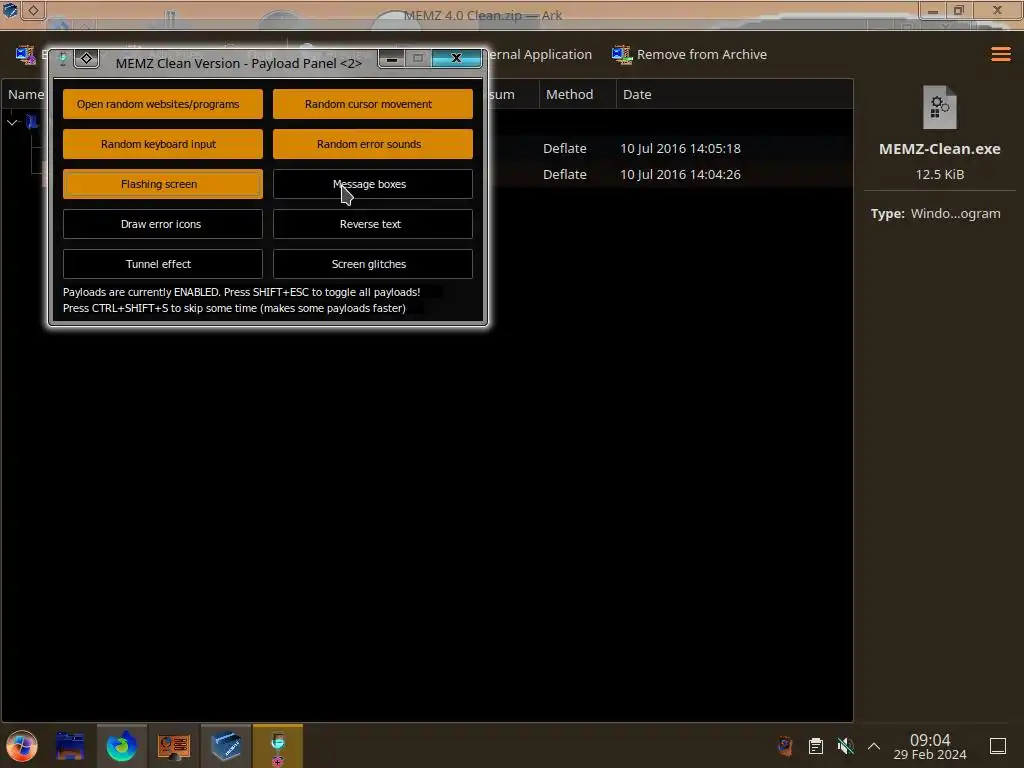Toggle Random error sounds payload
The width and height of the screenshot is (1024, 768).
pyautogui.click(x=372, y=144)
